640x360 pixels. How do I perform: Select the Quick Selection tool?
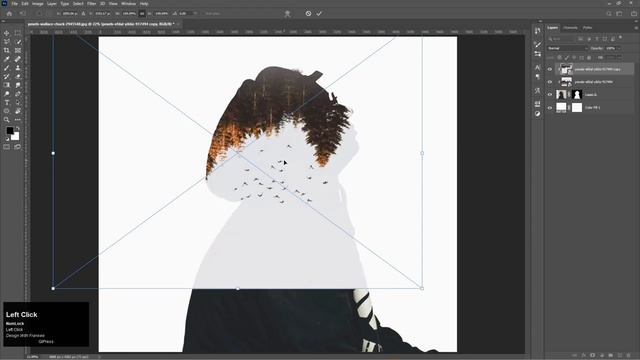[x=18, y=42]
